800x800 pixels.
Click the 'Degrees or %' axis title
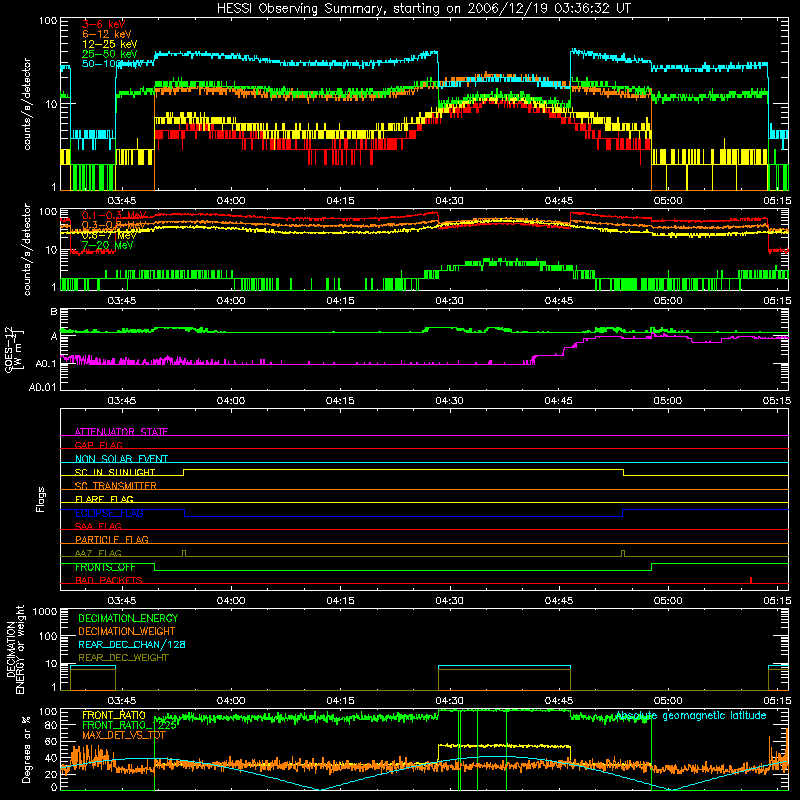point(26,749)
